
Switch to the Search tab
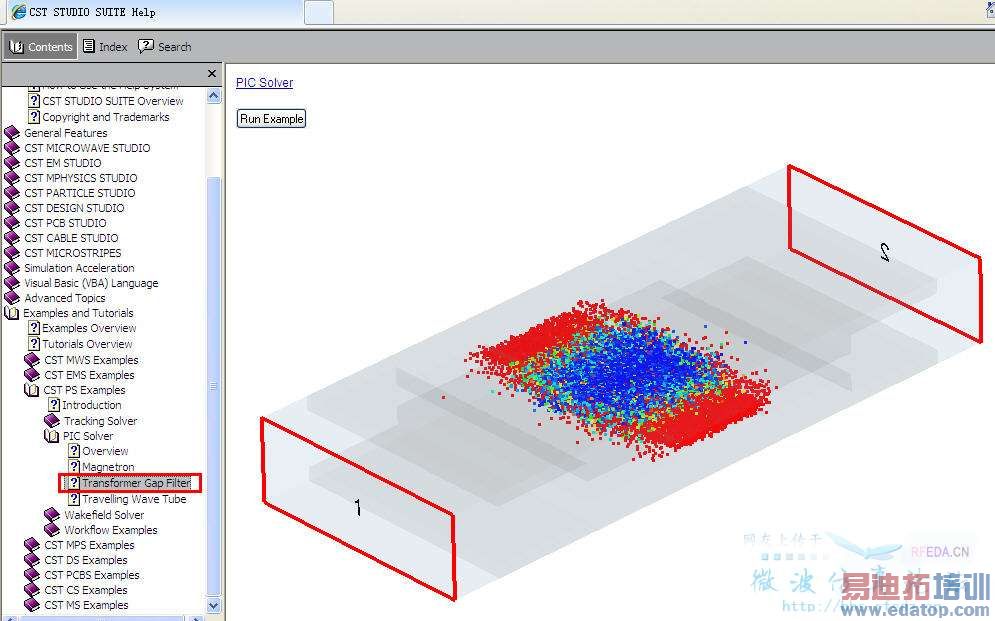coord(164,47)
